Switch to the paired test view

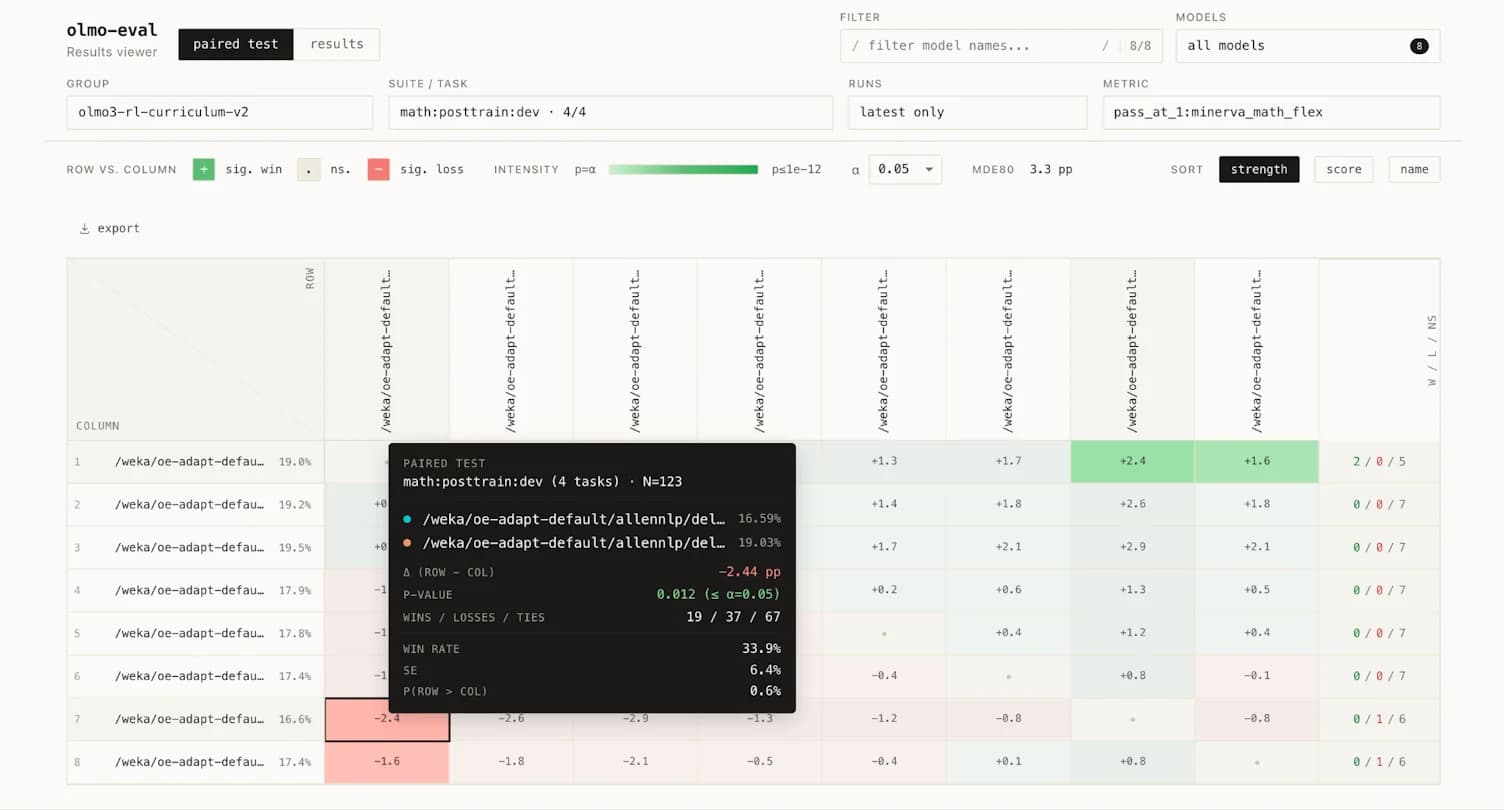[x=236, y=44]
